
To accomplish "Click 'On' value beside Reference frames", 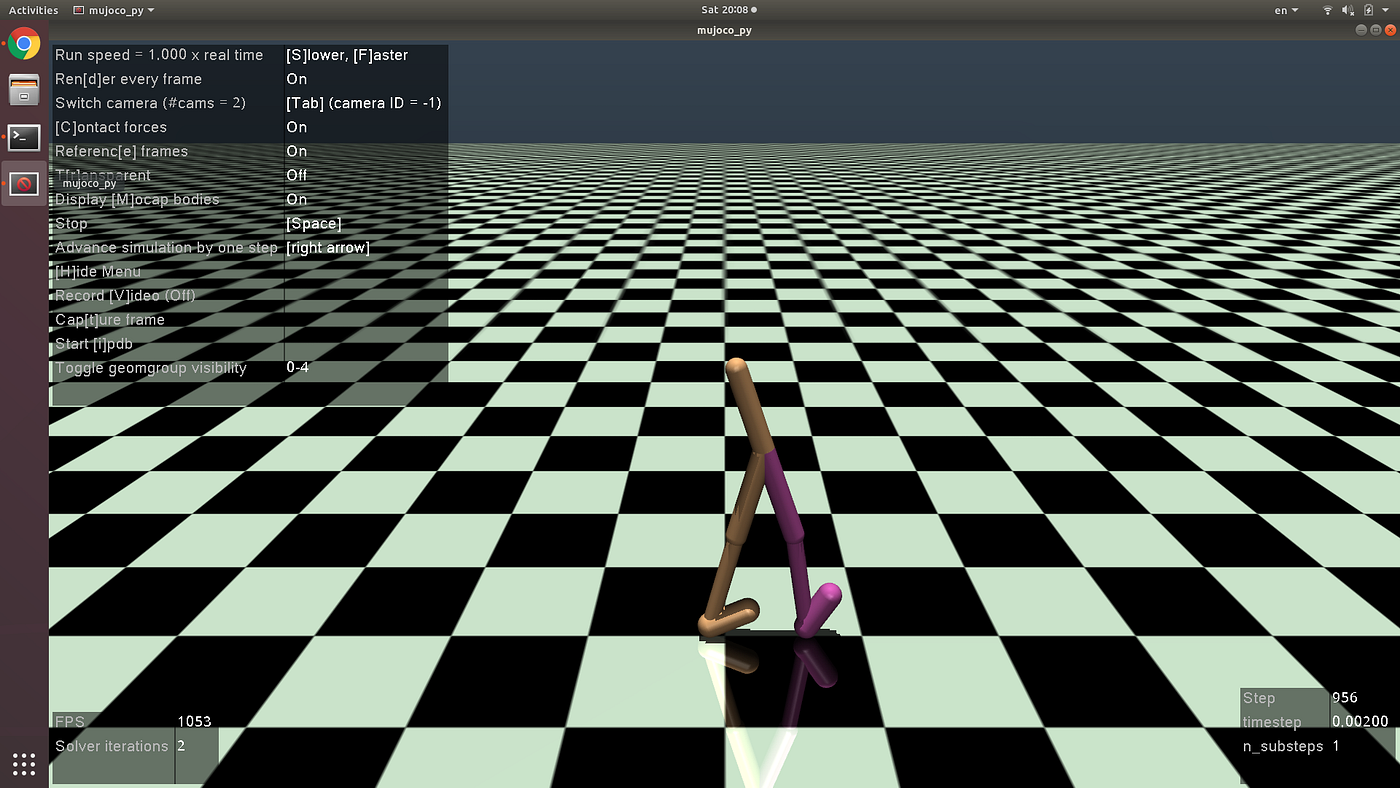I will tap(296, 151).
